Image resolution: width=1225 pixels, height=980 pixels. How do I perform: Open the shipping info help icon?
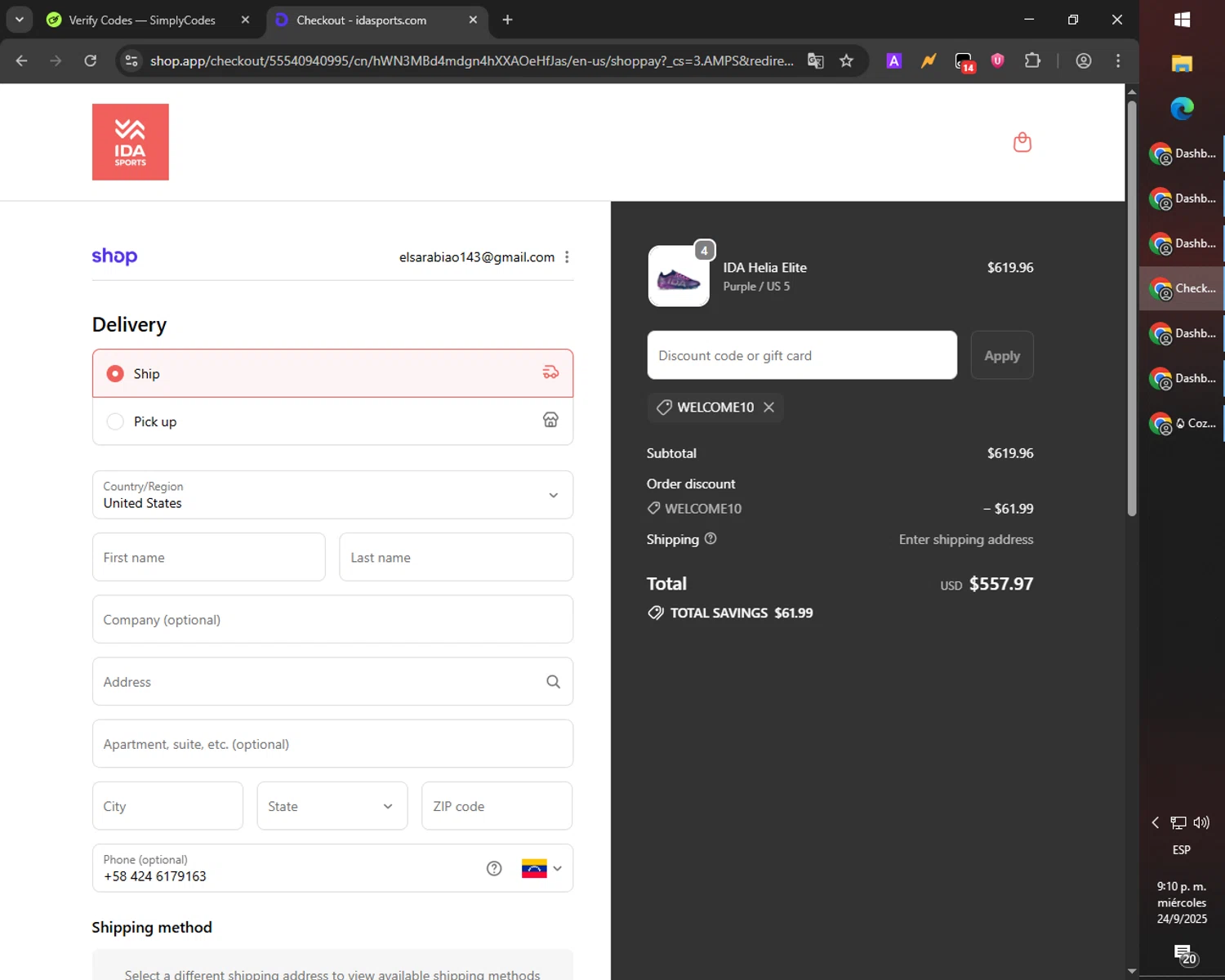coord(710,539)
